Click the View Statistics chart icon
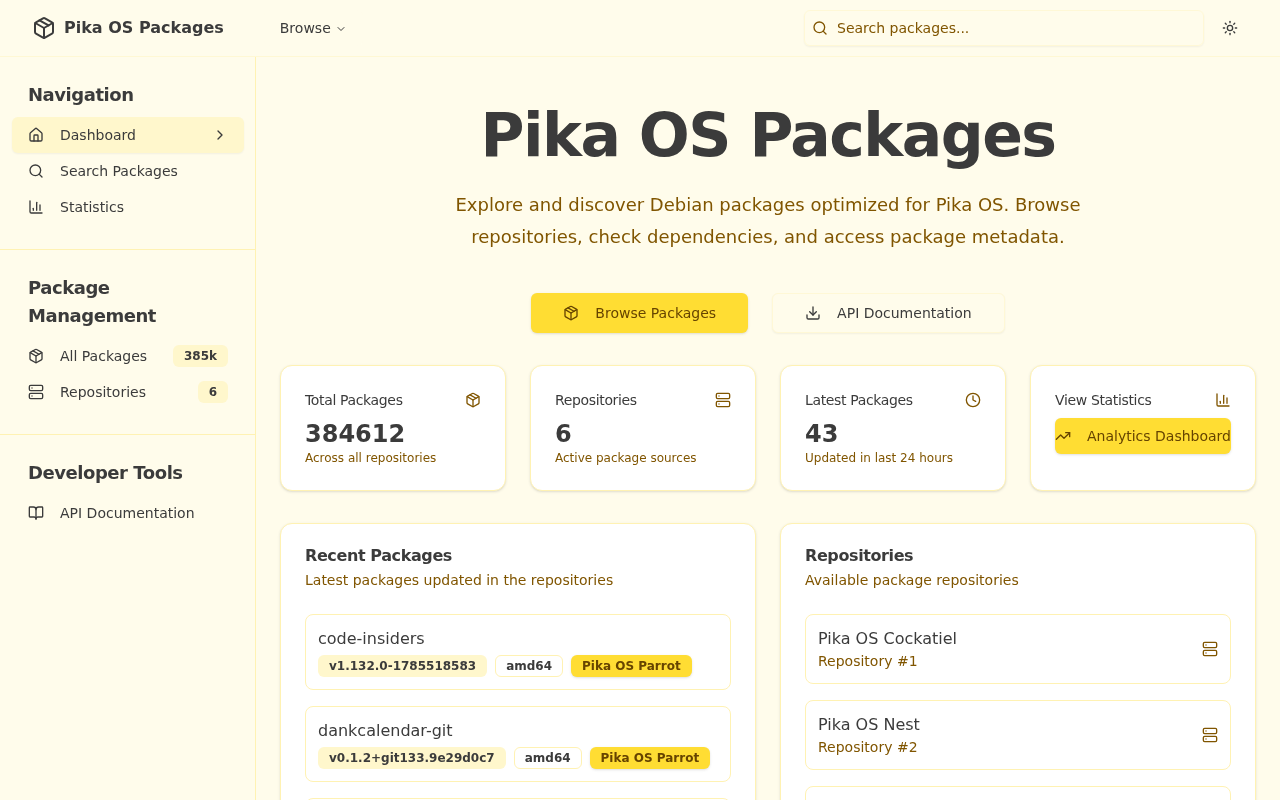The width and height of the screenshot is (1280, 800). [x=1223, y=400]
